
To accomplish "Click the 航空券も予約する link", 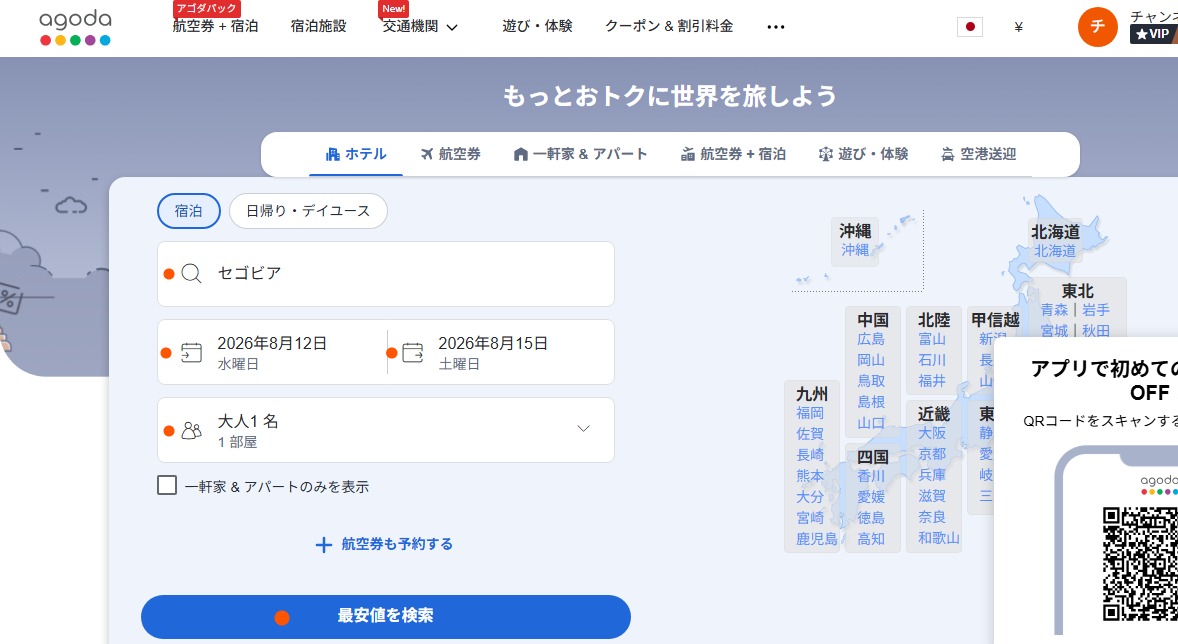I will (x=397, y=544).
